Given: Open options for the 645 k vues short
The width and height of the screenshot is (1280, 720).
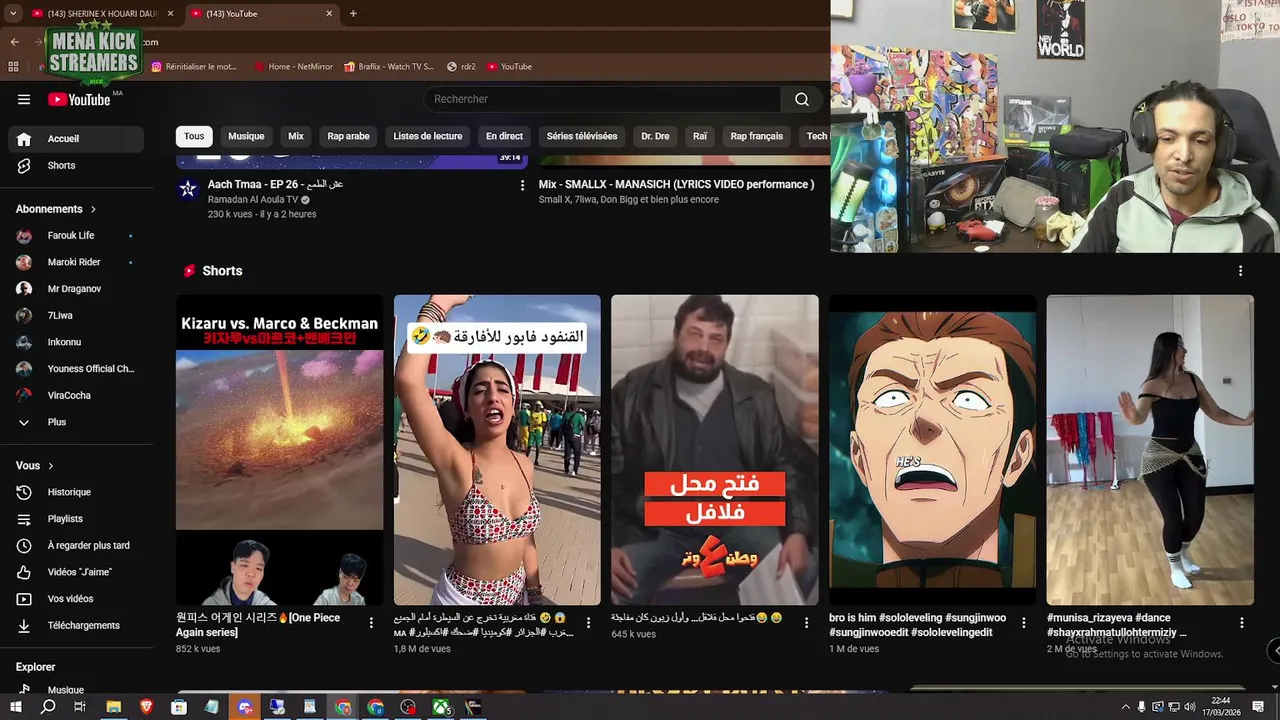Looking at the screenshot, I should 806,622.
